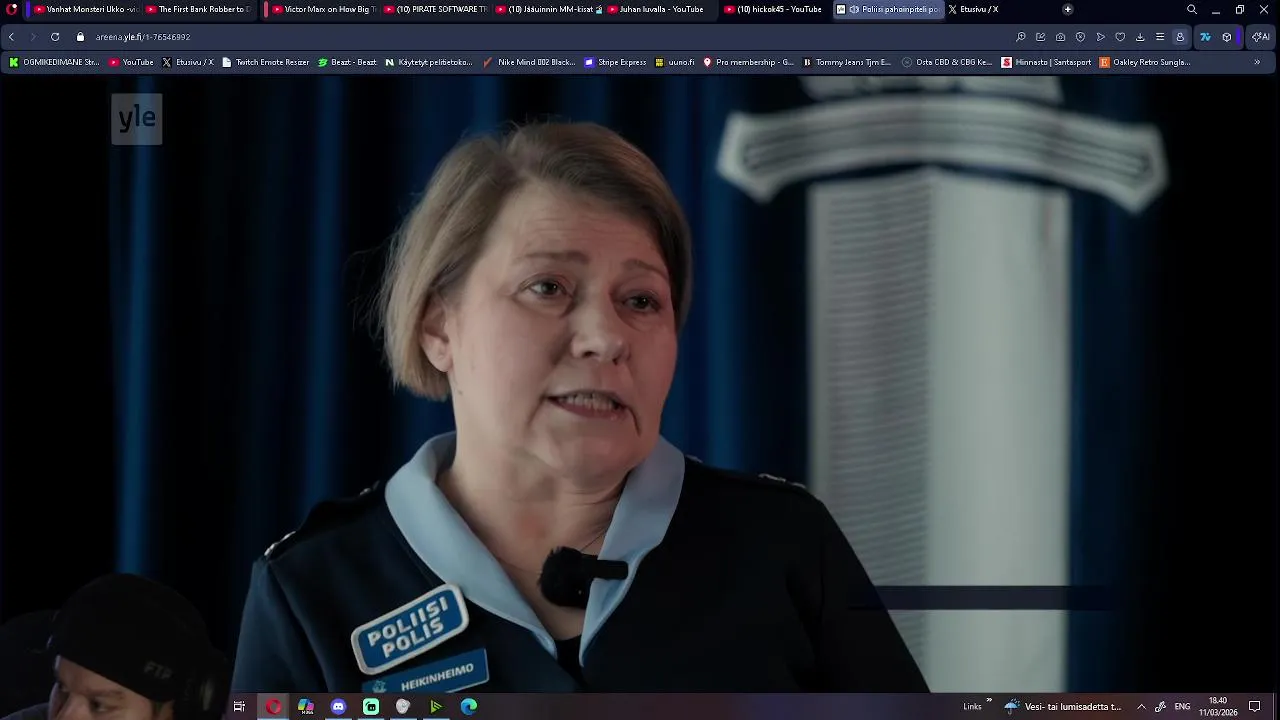The image size is (1280, 720).
Task: Open uuno.fi bookmark
Action: pos(675,62)
